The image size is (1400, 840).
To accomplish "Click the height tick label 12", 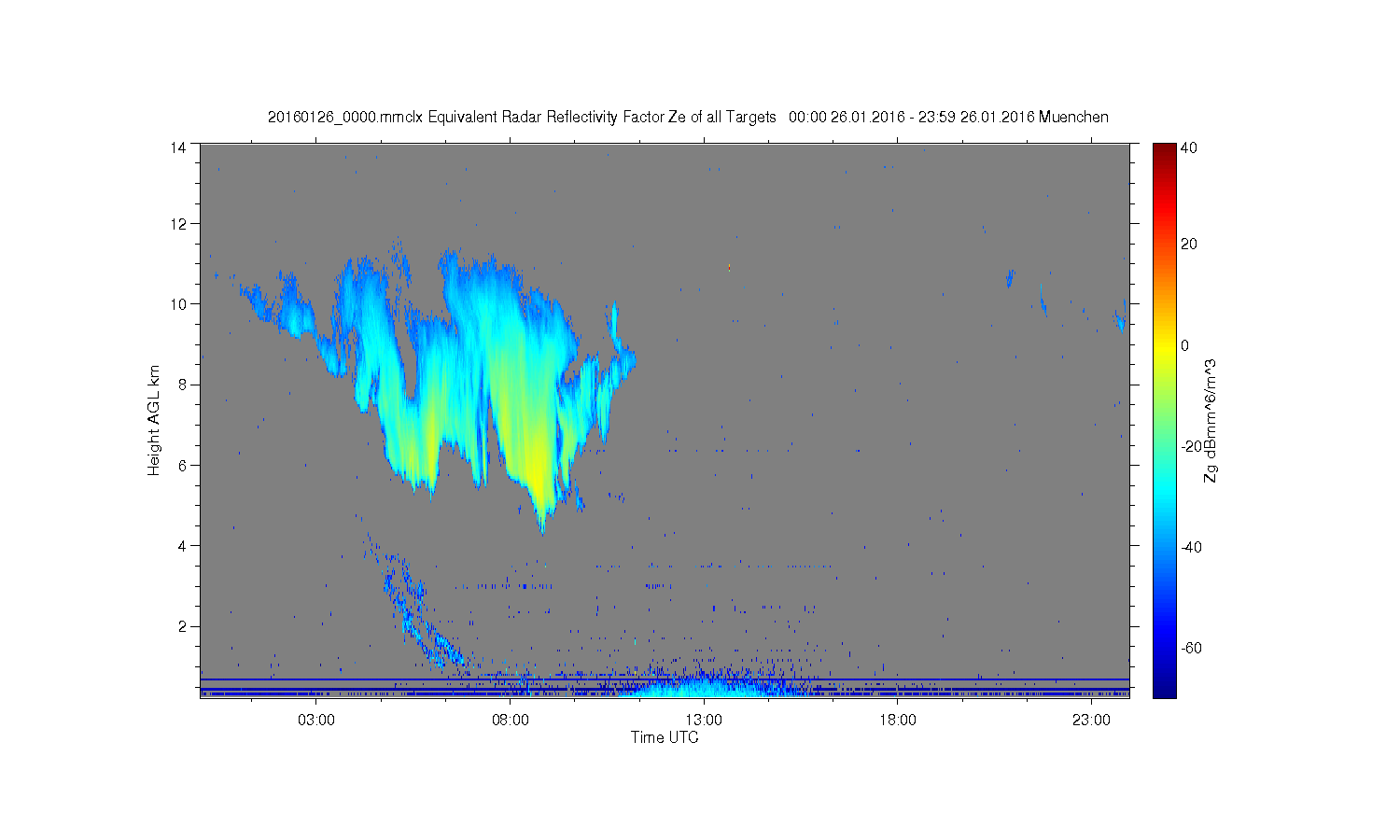I will pos(177,224).
